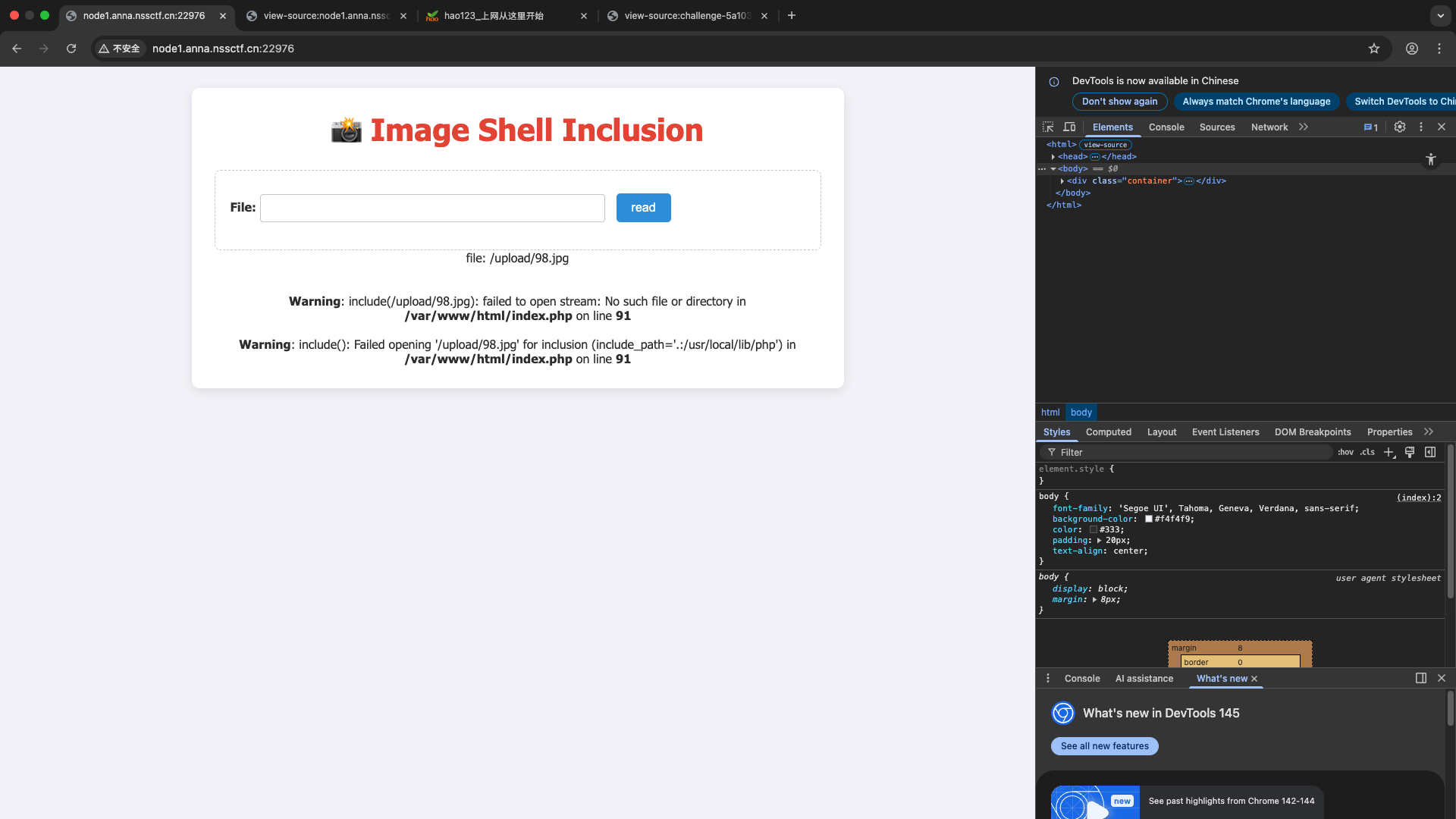Reload the page

71,49
